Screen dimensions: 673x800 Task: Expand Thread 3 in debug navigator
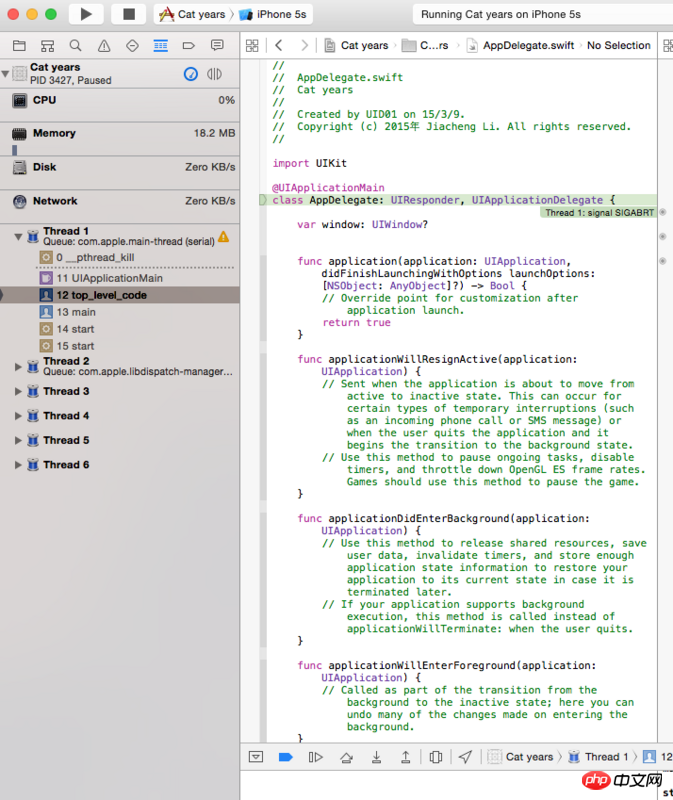pos(19,392)
